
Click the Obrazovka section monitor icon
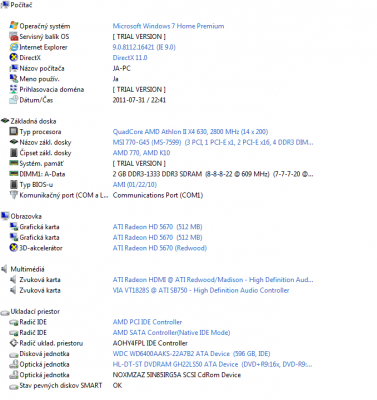(x=5, y=216)
